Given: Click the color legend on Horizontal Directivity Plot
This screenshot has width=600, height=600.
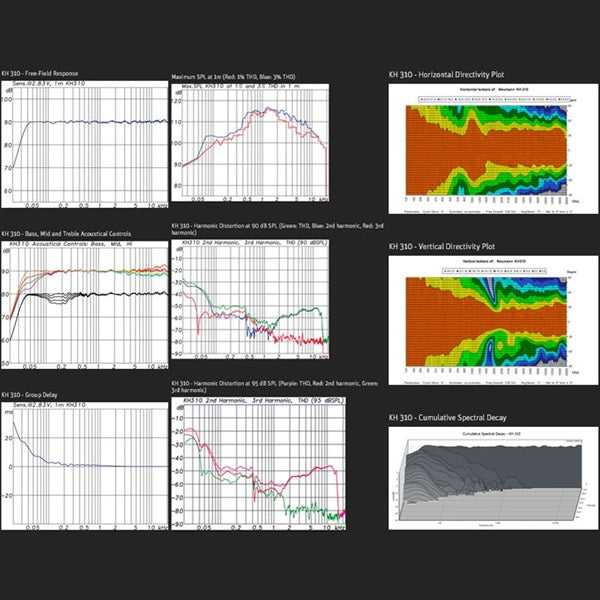Looking at the screenshot, I should 485,101.
